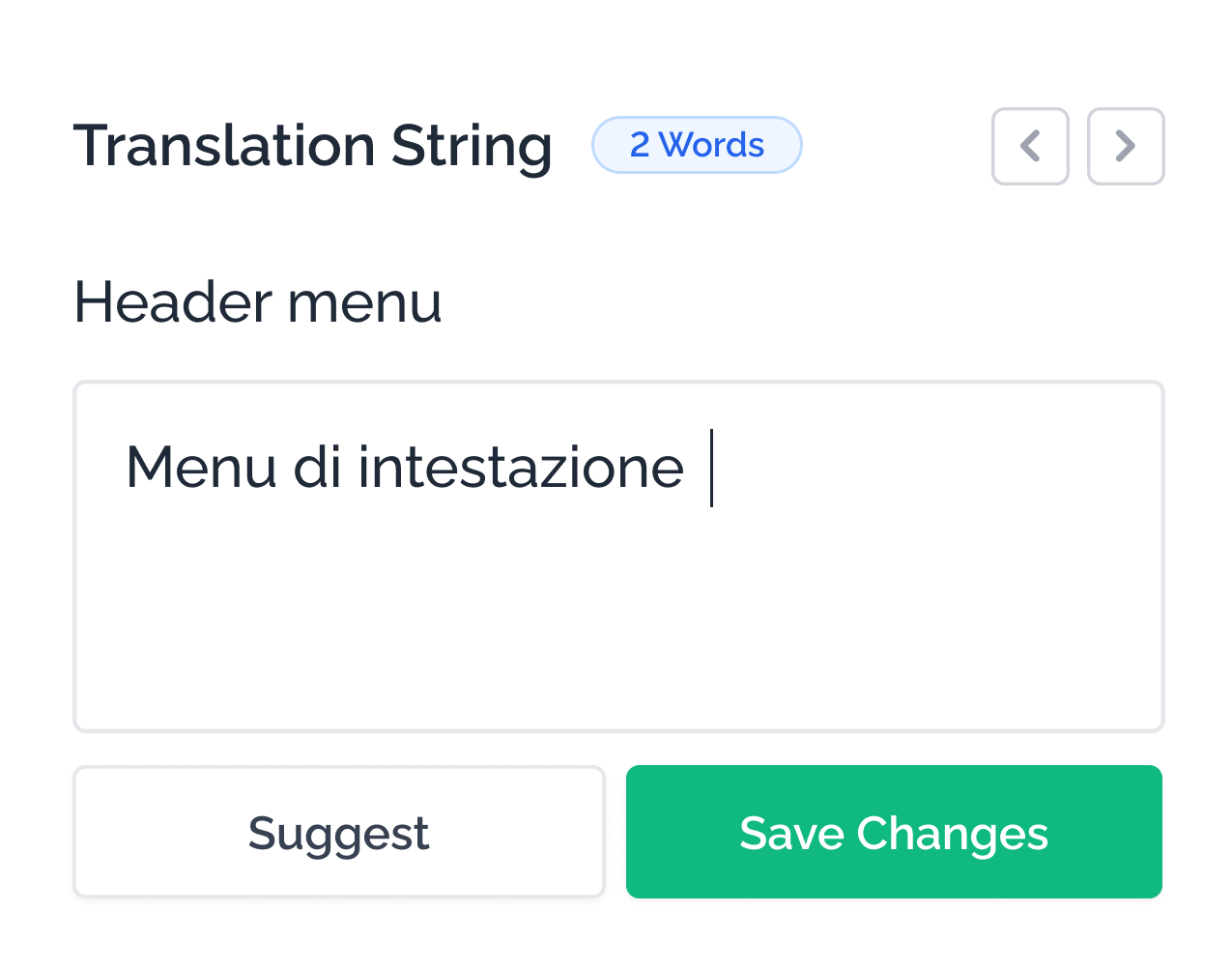Click the source text "Header menu"
Viewport: 1232px width, 968px height.
[258, 301]
